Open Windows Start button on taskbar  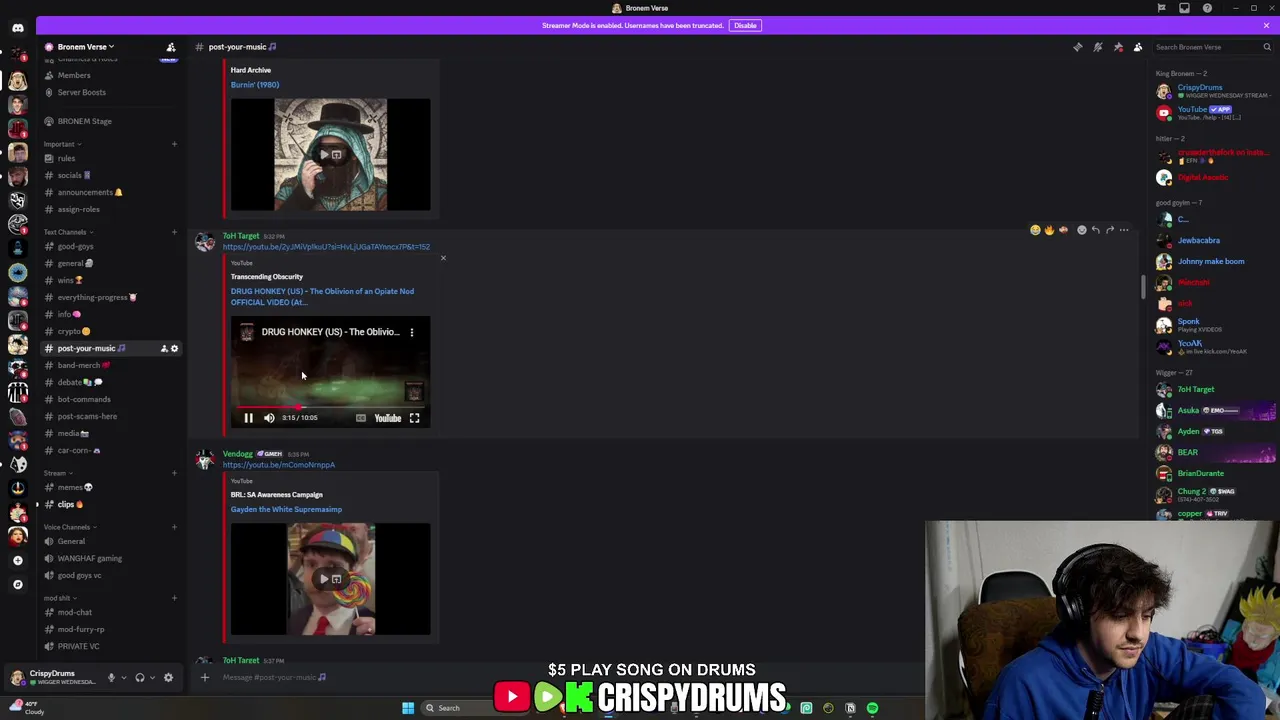(408, 708)
